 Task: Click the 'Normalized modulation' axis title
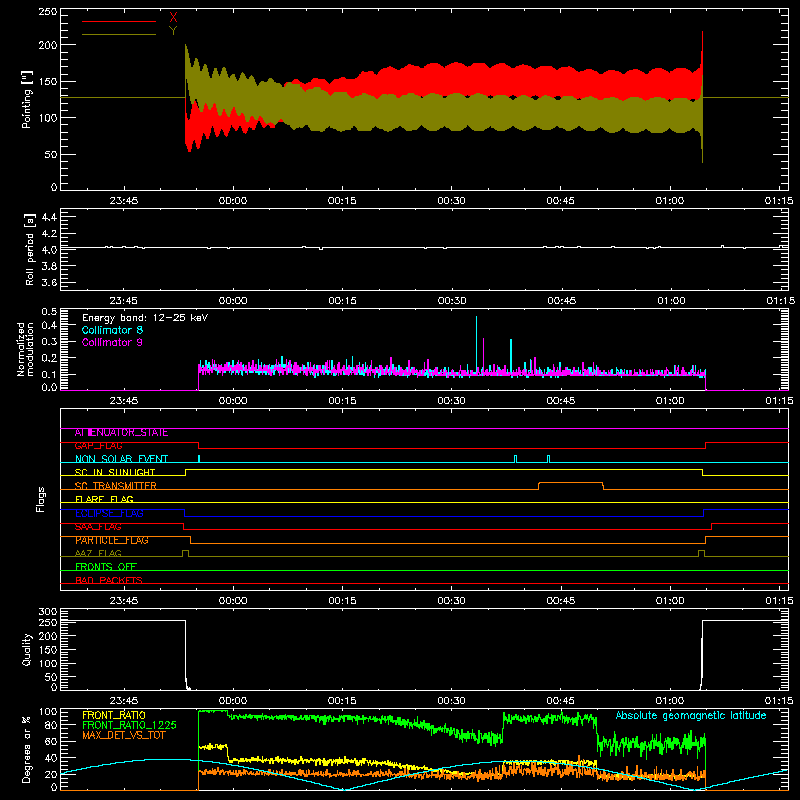[24, 349]
